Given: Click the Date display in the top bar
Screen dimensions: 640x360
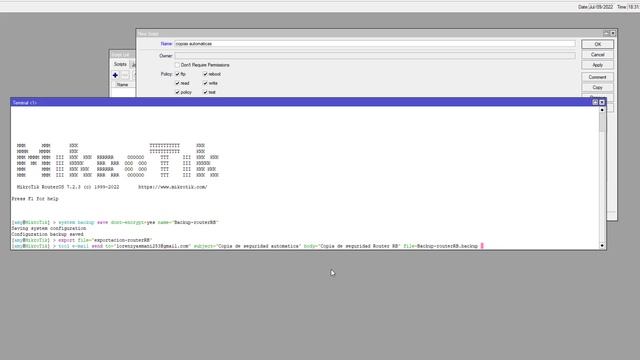Looking at the screenshot, I should [x=596, y=7].
